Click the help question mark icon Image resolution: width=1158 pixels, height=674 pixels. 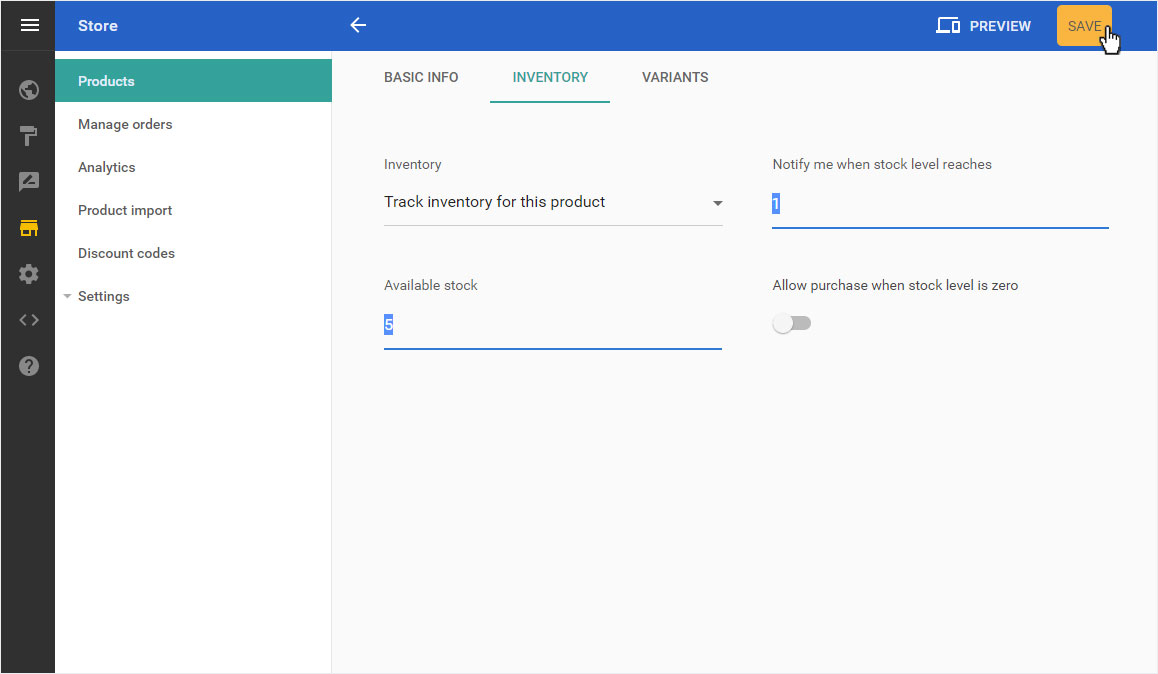[29, 366]
